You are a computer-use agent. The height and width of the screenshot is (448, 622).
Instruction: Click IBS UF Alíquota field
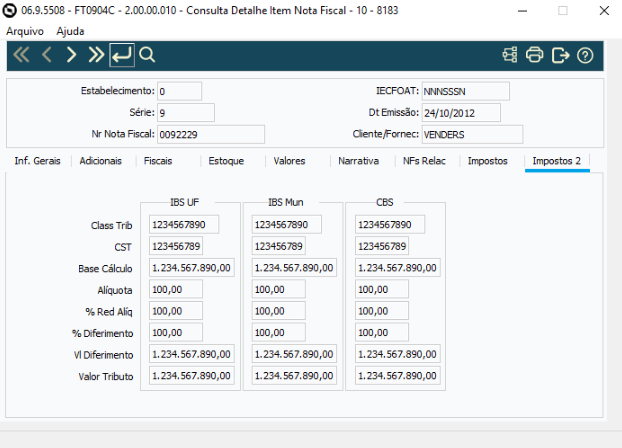(176, 289)
